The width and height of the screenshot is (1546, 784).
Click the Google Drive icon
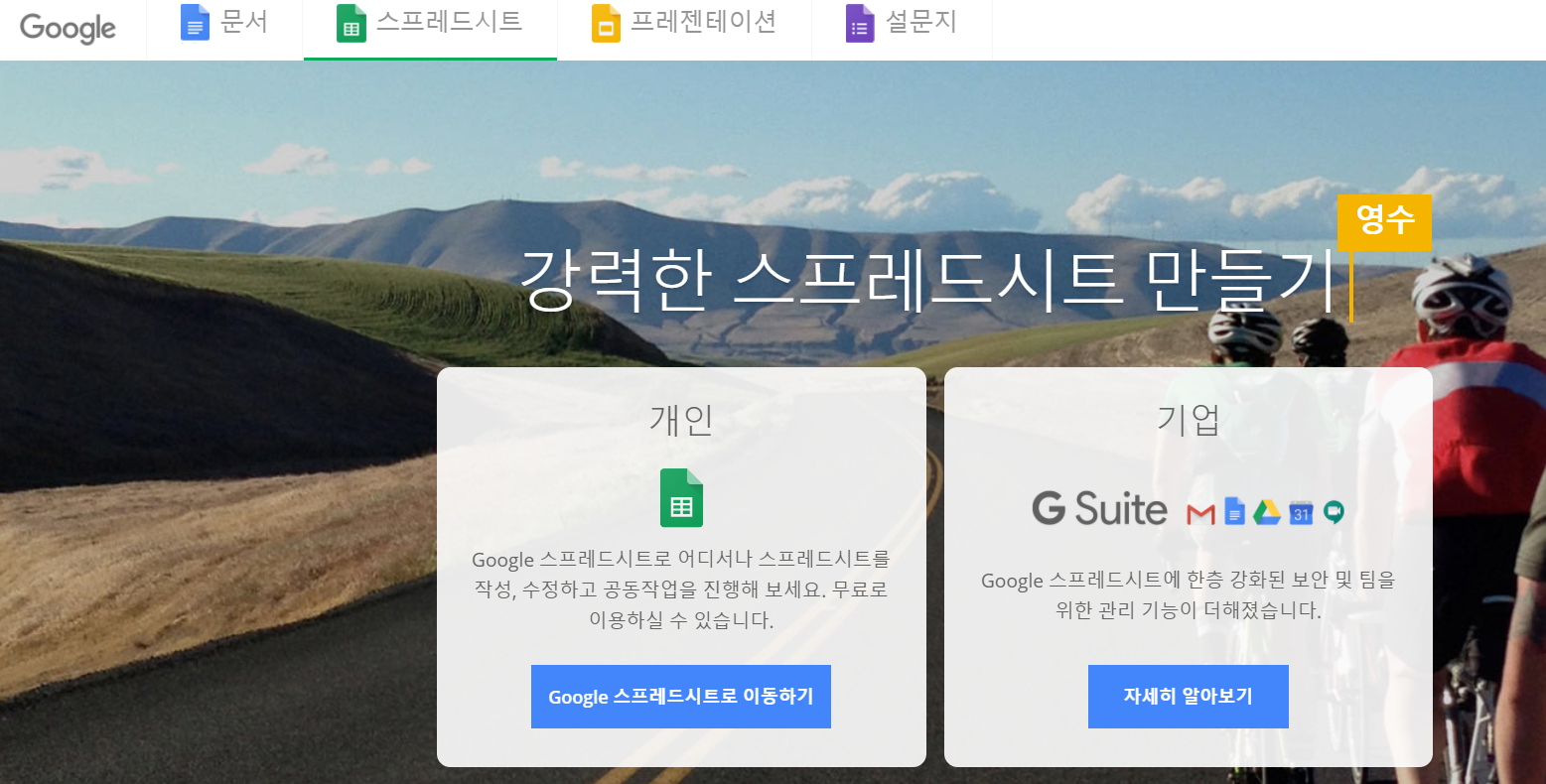coord(1266,512)
